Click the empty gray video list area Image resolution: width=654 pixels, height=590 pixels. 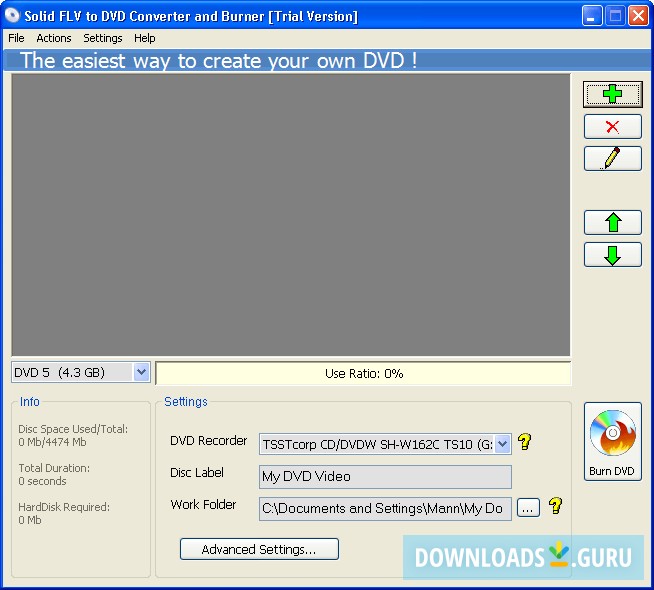(291, 215)
